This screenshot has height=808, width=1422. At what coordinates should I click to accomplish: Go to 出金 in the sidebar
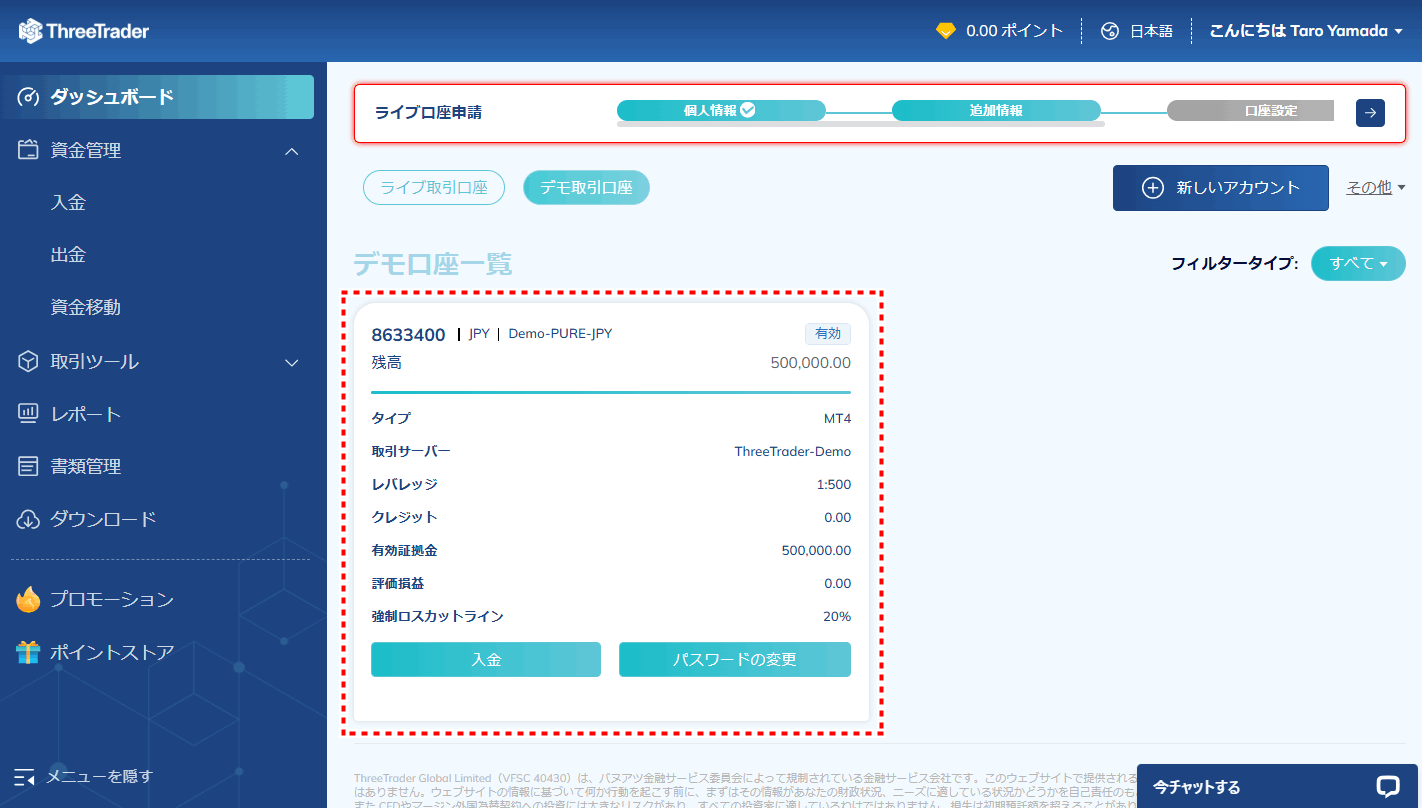tap(68, 255)
